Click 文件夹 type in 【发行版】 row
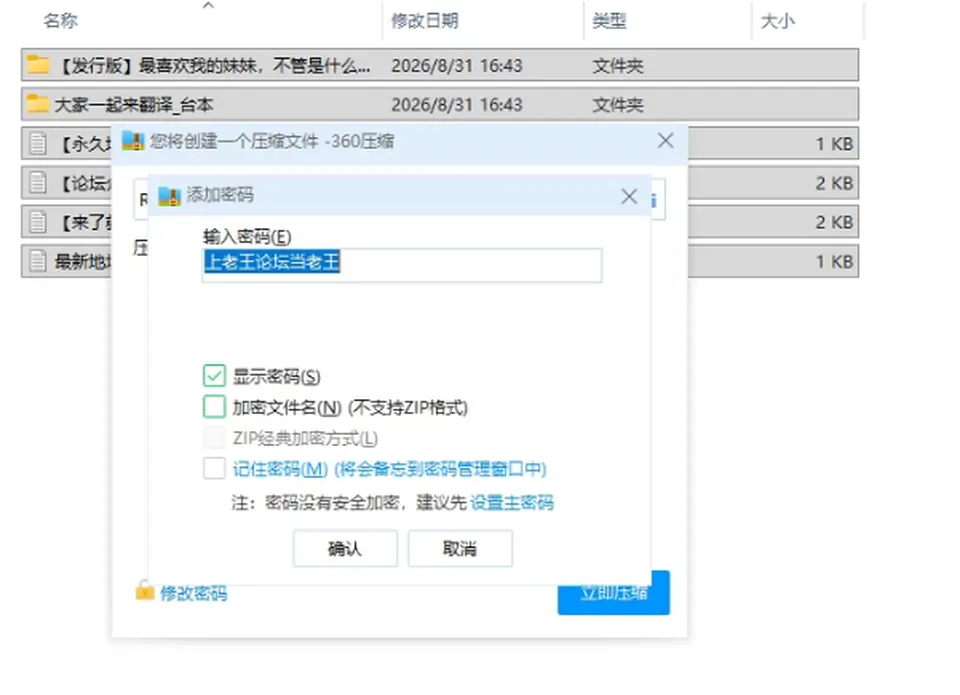Image resolution: width=960 pixels, height=695 pixels. click(618, 66)
